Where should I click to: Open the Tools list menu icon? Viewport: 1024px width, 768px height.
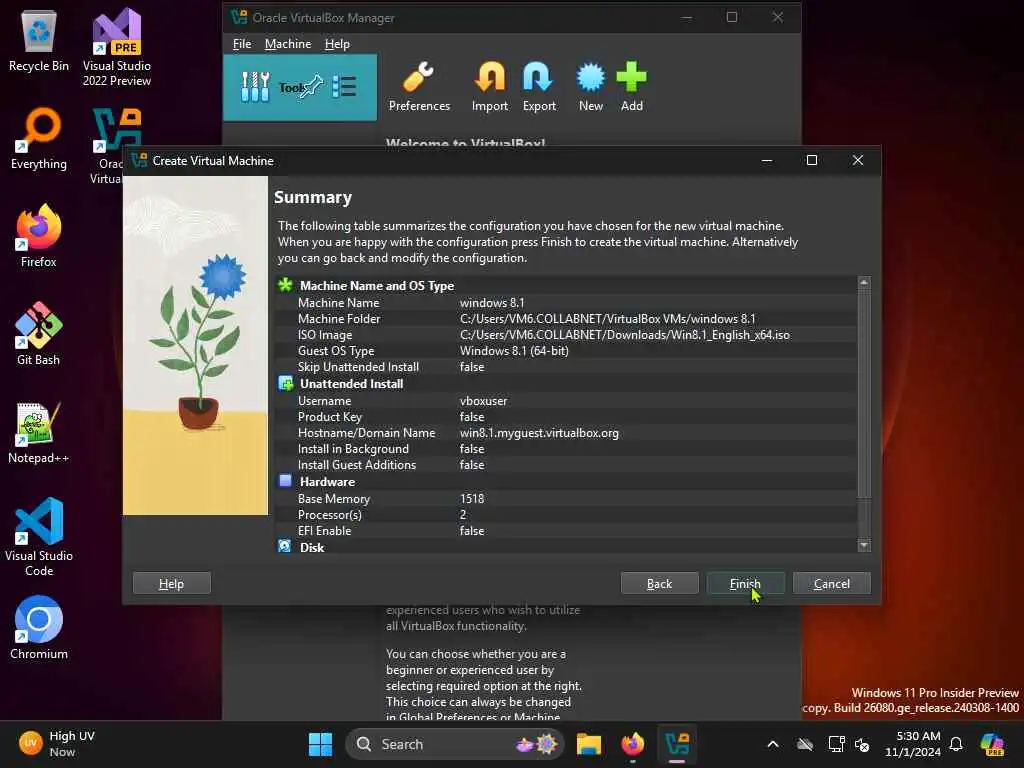click(344, 86)
